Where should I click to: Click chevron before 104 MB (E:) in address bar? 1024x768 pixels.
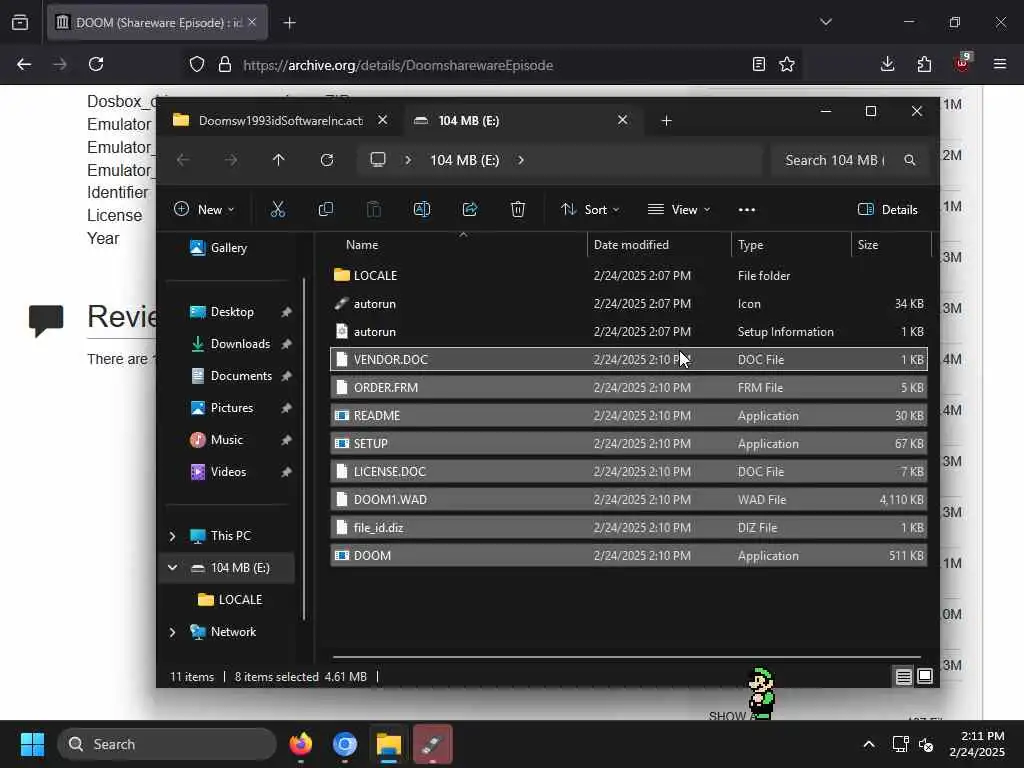click(408, 160)
